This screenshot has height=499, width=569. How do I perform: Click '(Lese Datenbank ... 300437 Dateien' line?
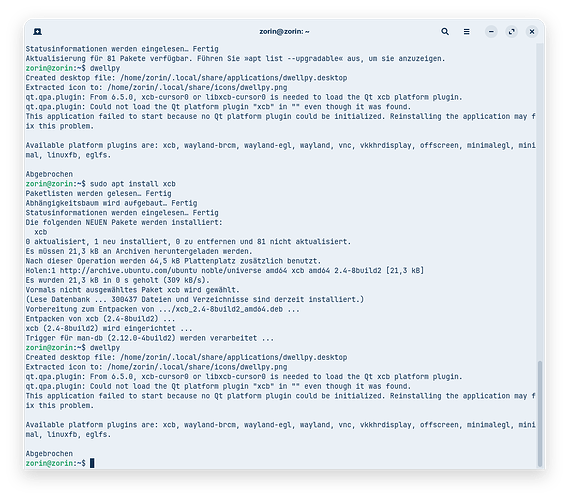click(x=195, y=299)
